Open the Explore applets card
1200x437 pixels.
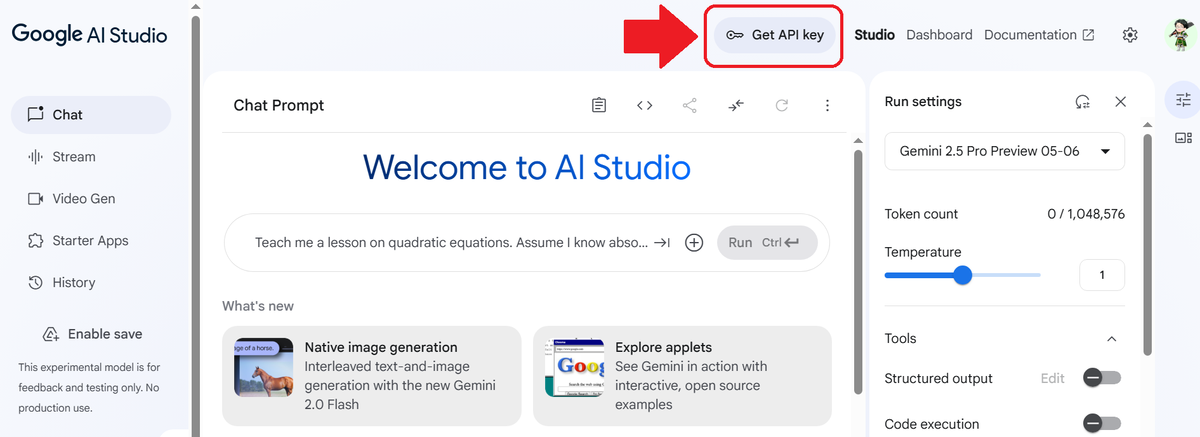tap(682, 376)
